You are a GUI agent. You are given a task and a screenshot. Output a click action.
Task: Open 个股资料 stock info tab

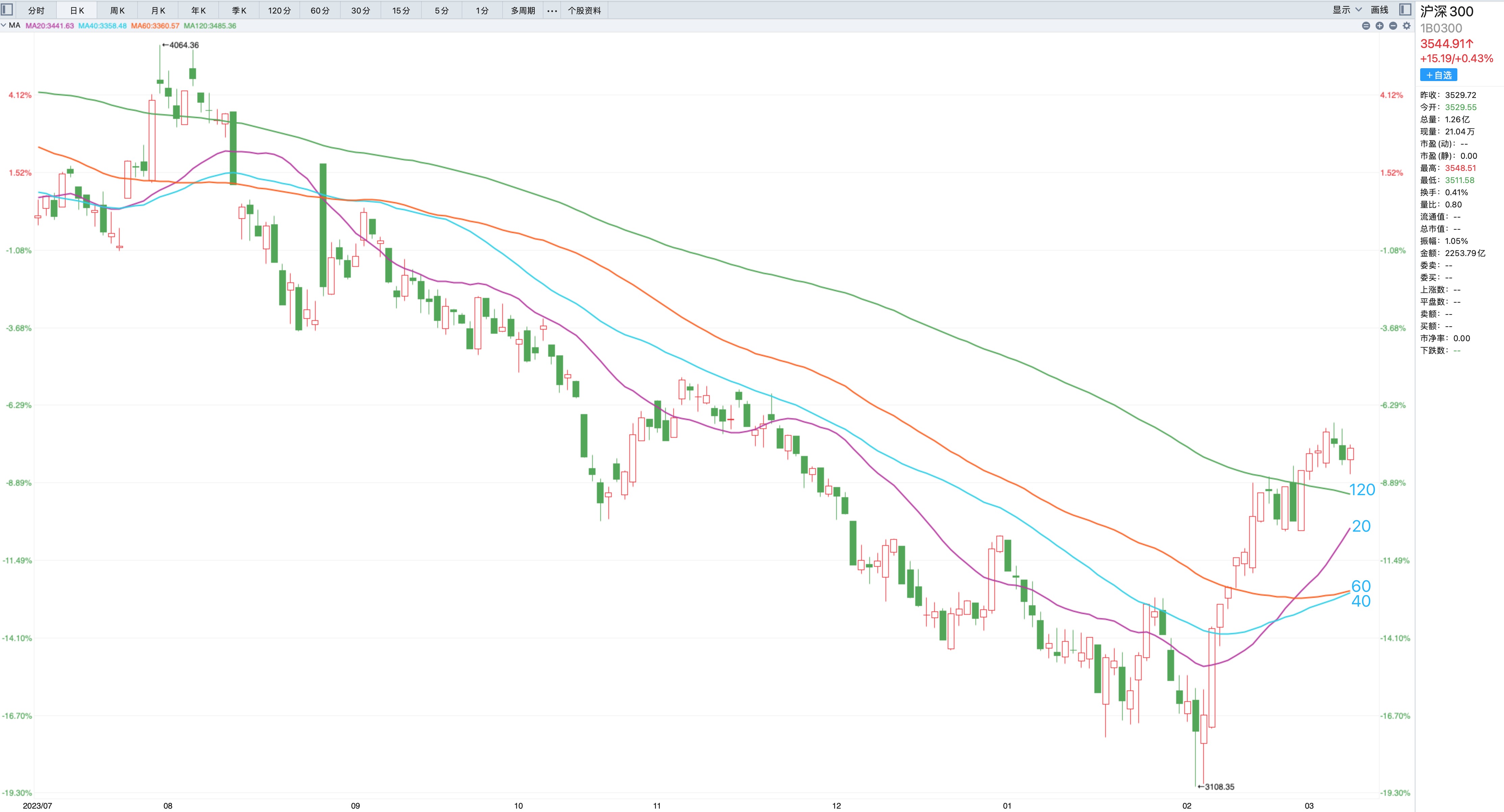pos(584,10)
